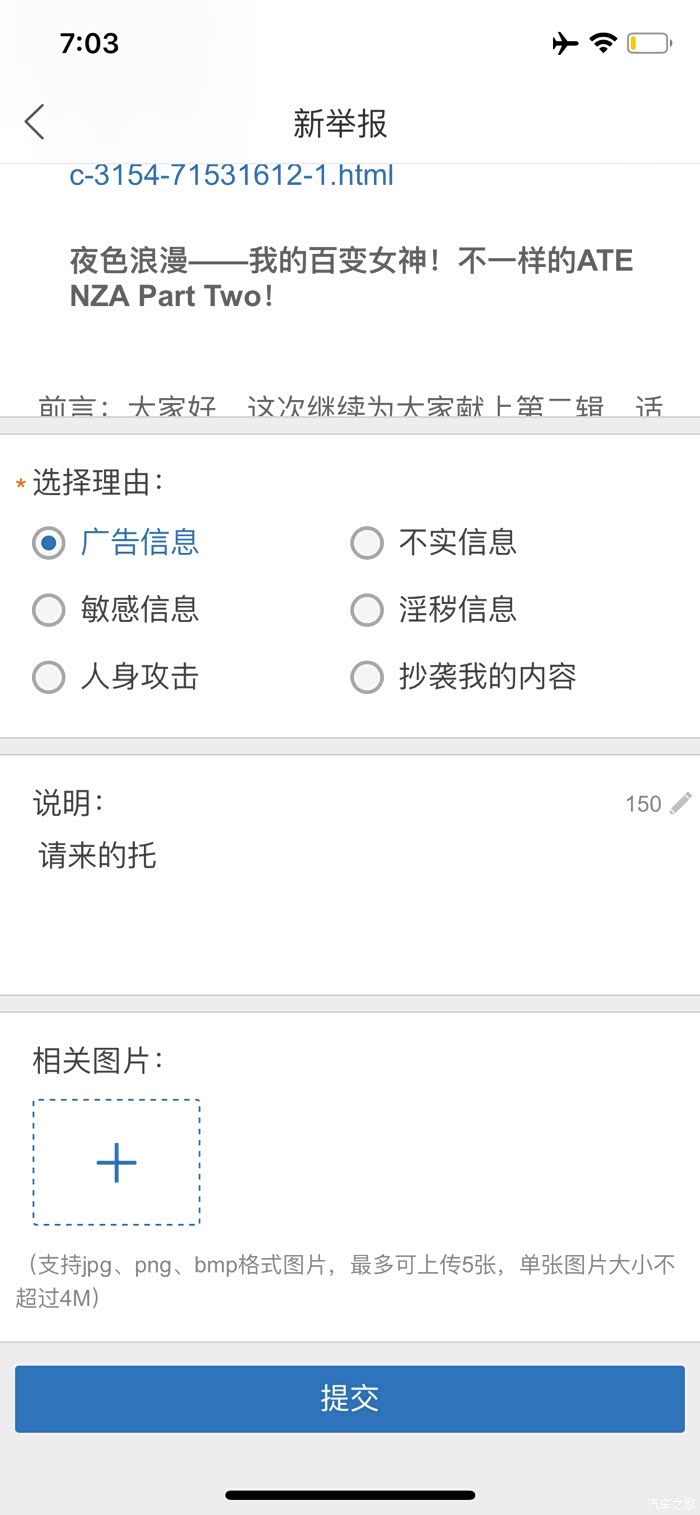Image resolution: width=700 pixels, height=1515 pixels.
Task: Tap the plus icon to add image
Action: click(116, 1162)
